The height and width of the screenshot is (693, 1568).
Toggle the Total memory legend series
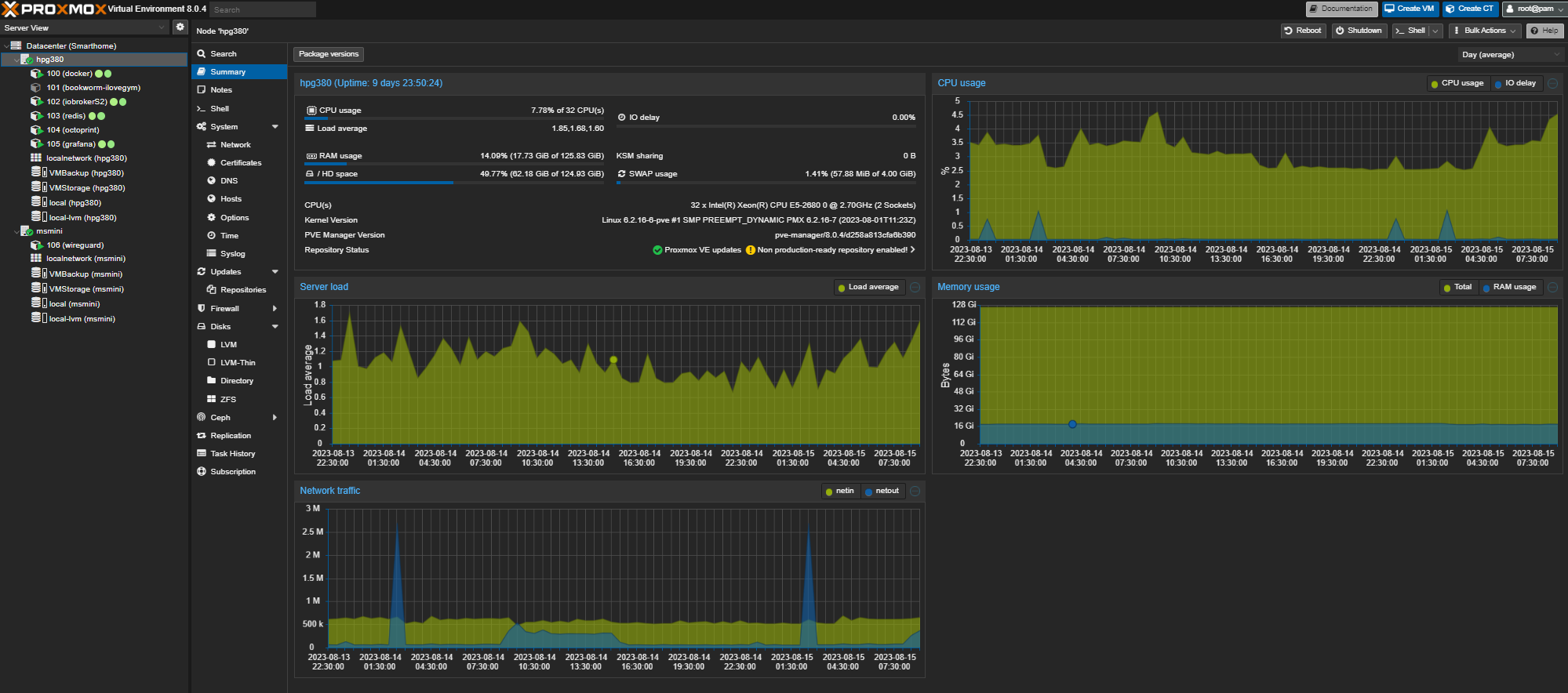(x=1457, y=287)
